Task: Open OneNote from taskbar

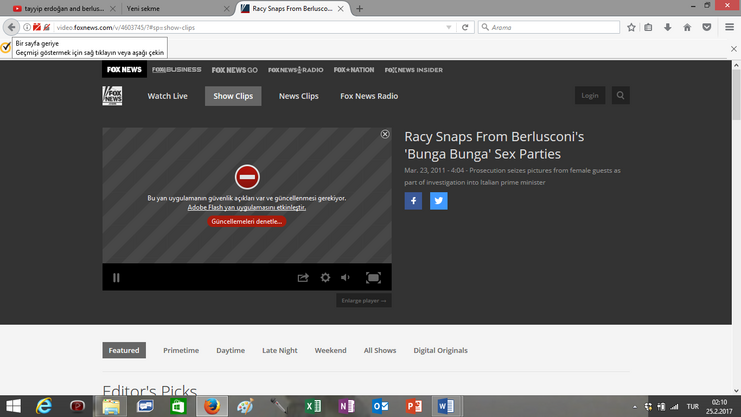Action: (x=346, y=406)
